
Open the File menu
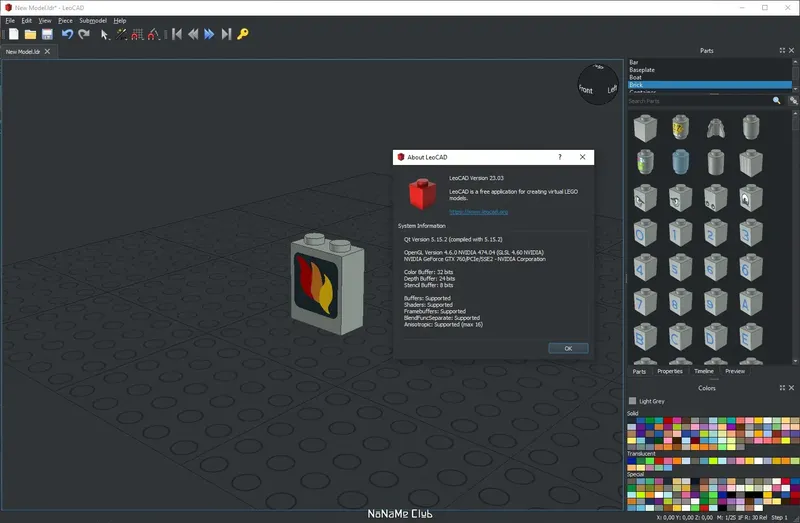pyautogui.click(x=10, y=20)
